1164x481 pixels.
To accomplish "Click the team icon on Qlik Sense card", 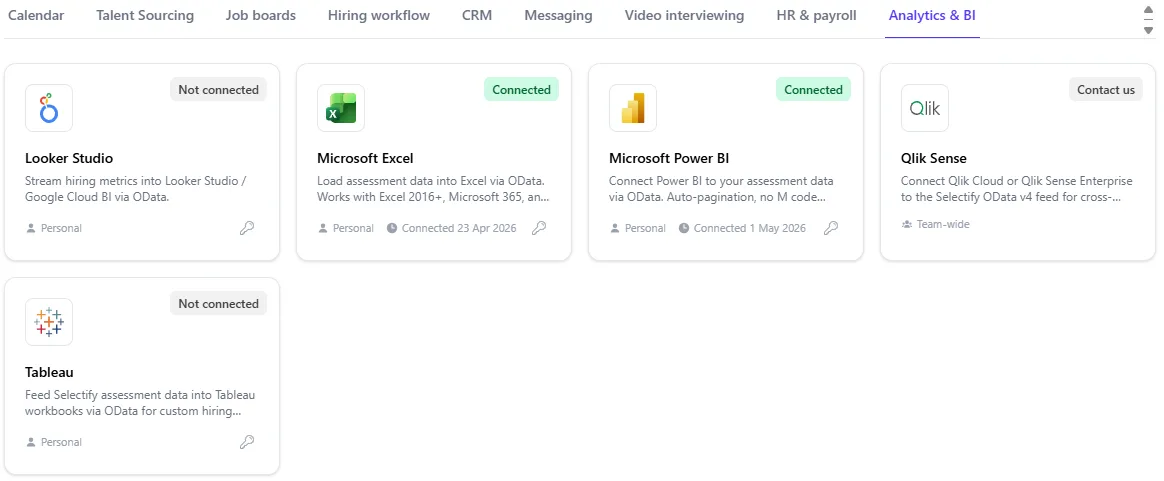I will pos(906,223).
